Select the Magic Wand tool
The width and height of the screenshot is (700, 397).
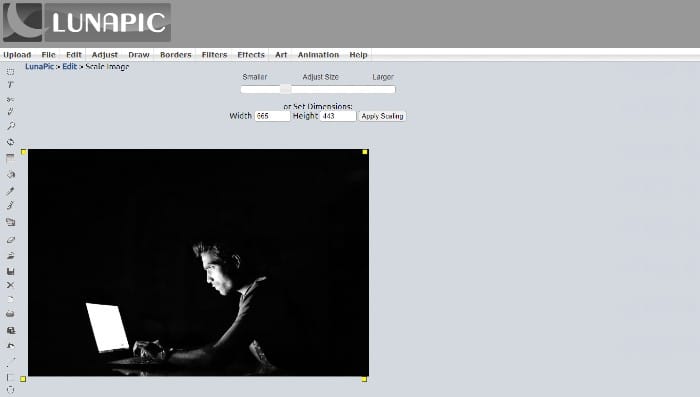[x=10, y=126]
